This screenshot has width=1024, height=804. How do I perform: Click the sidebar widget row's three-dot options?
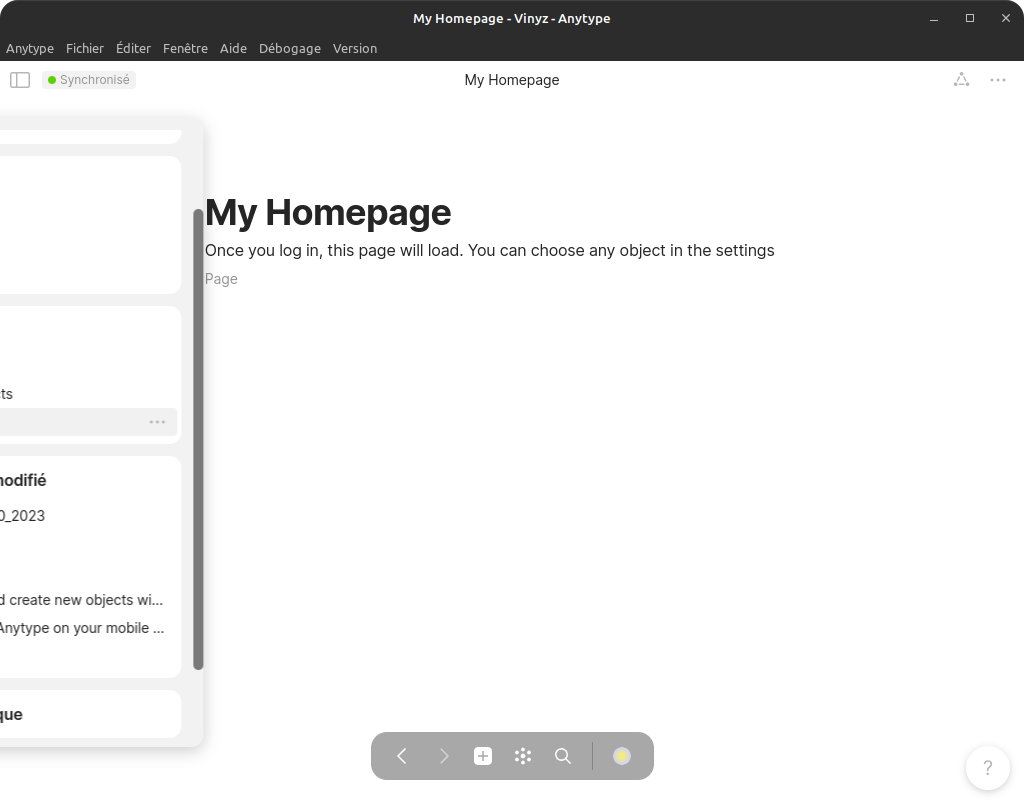click(x=157, y=422)
